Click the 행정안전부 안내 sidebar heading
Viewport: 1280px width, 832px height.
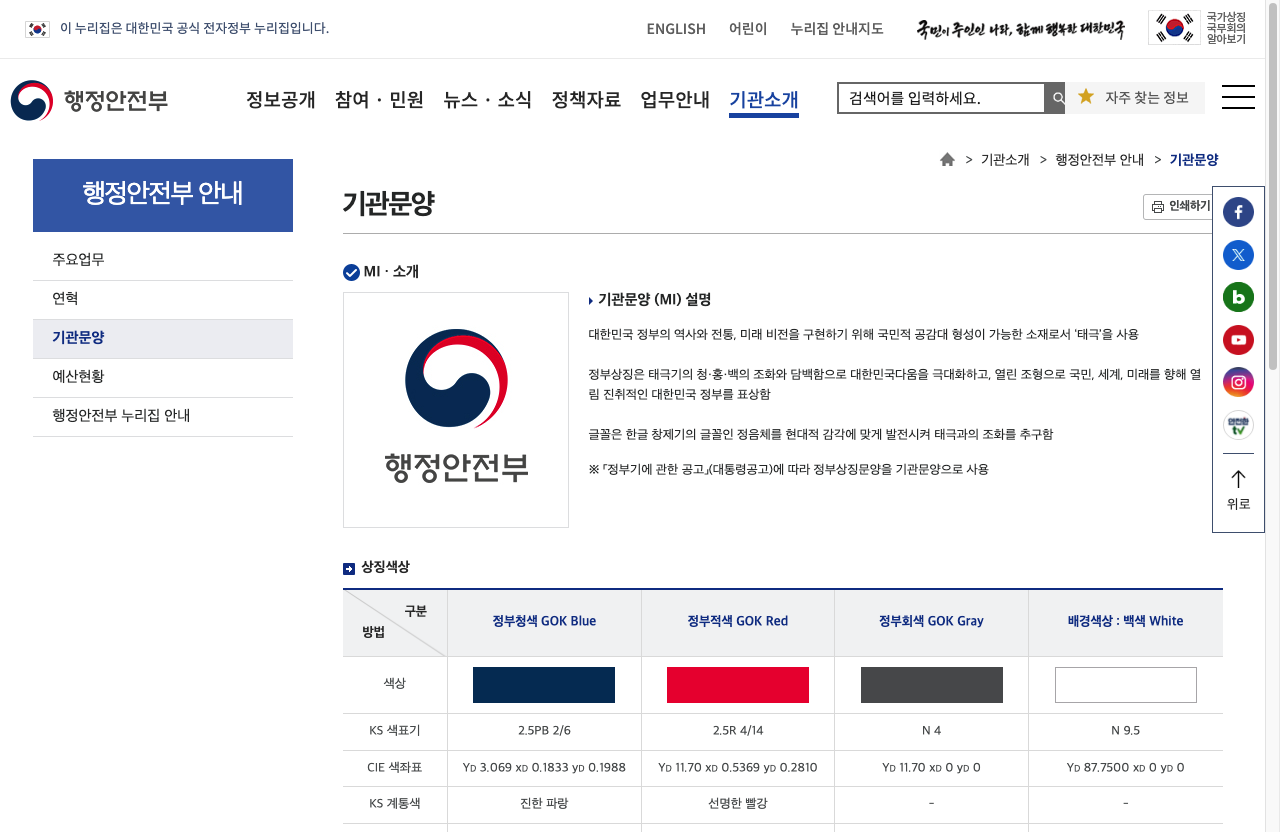coord(163,195)
